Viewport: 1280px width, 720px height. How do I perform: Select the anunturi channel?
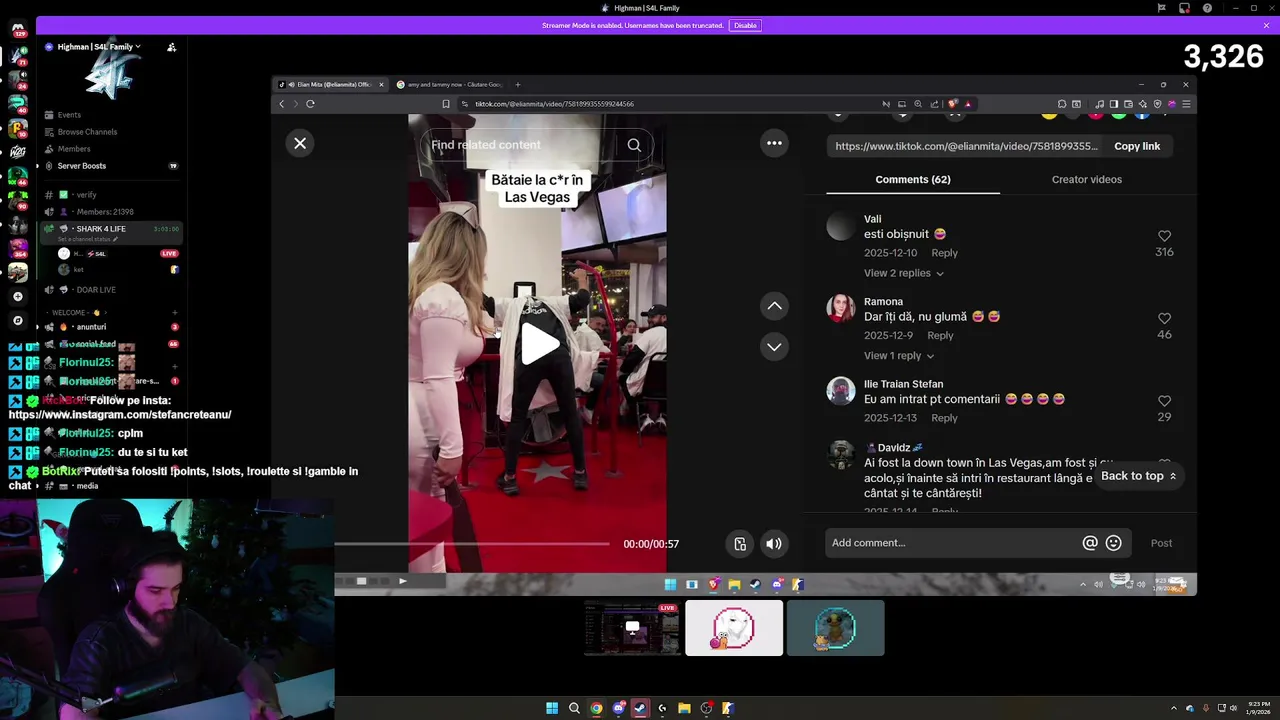click(91, 327)
